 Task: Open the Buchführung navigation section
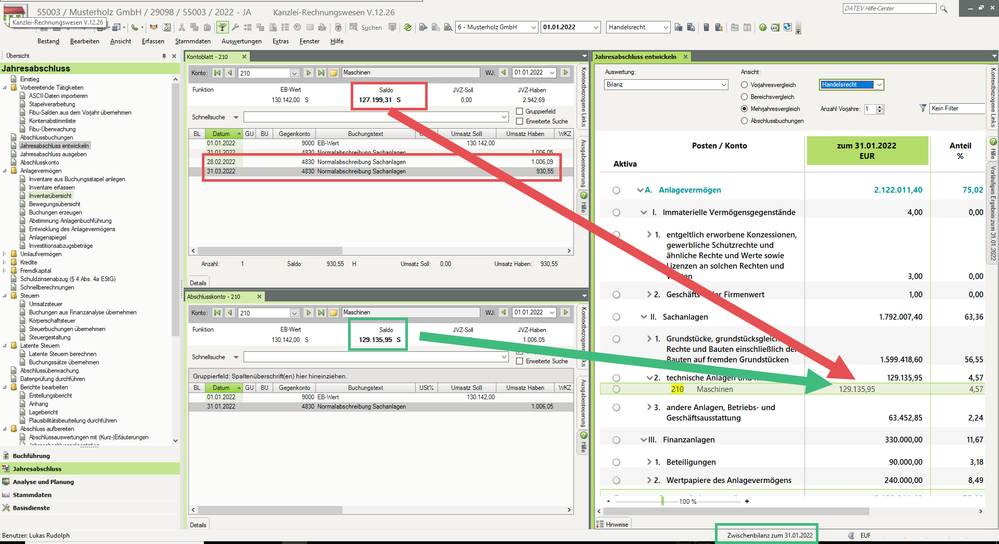pyautogui.click(x=34, y=455)
